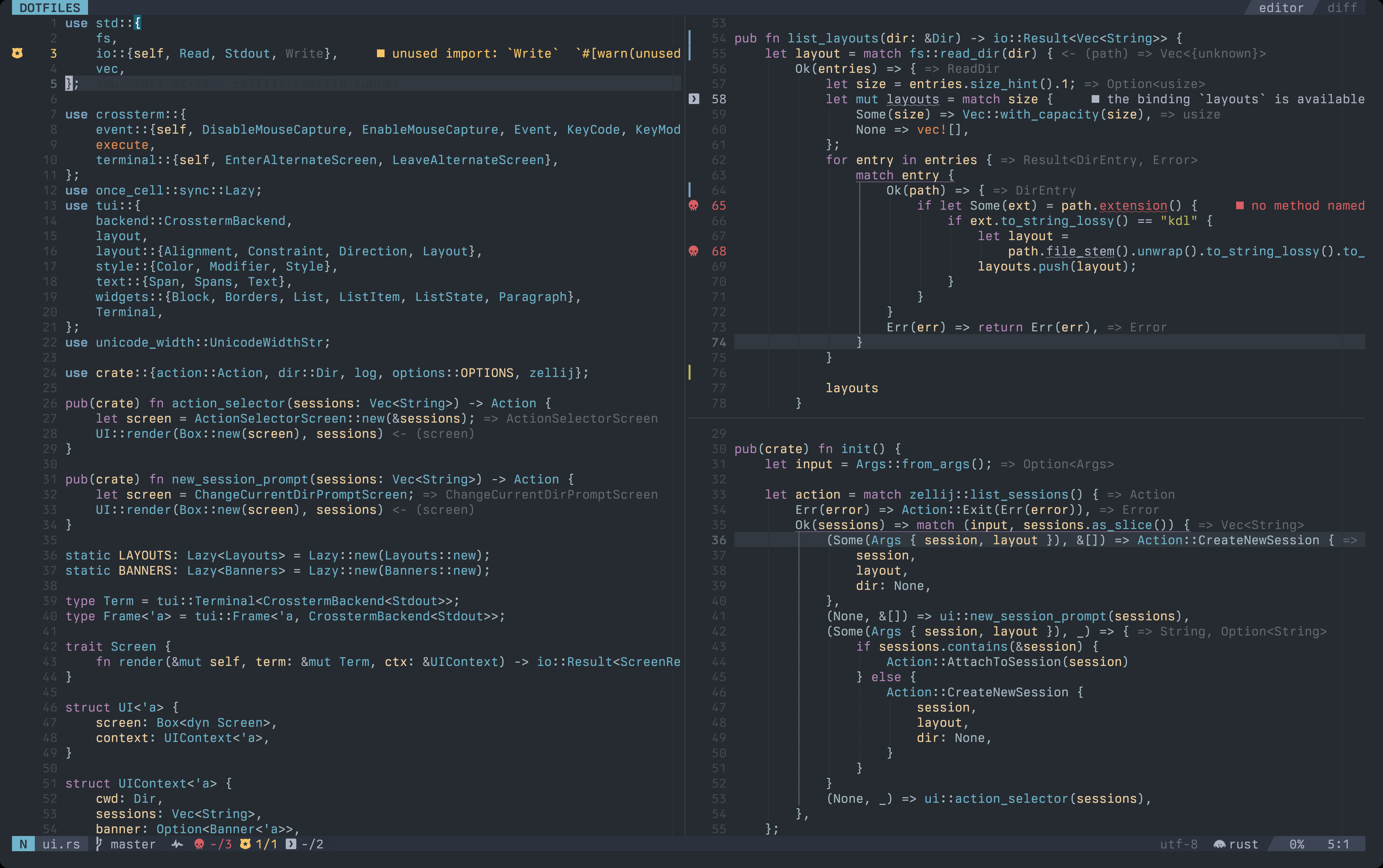
Task: Click the git branch icon before master
Action: pyautogui.click(x=99, y=844)
